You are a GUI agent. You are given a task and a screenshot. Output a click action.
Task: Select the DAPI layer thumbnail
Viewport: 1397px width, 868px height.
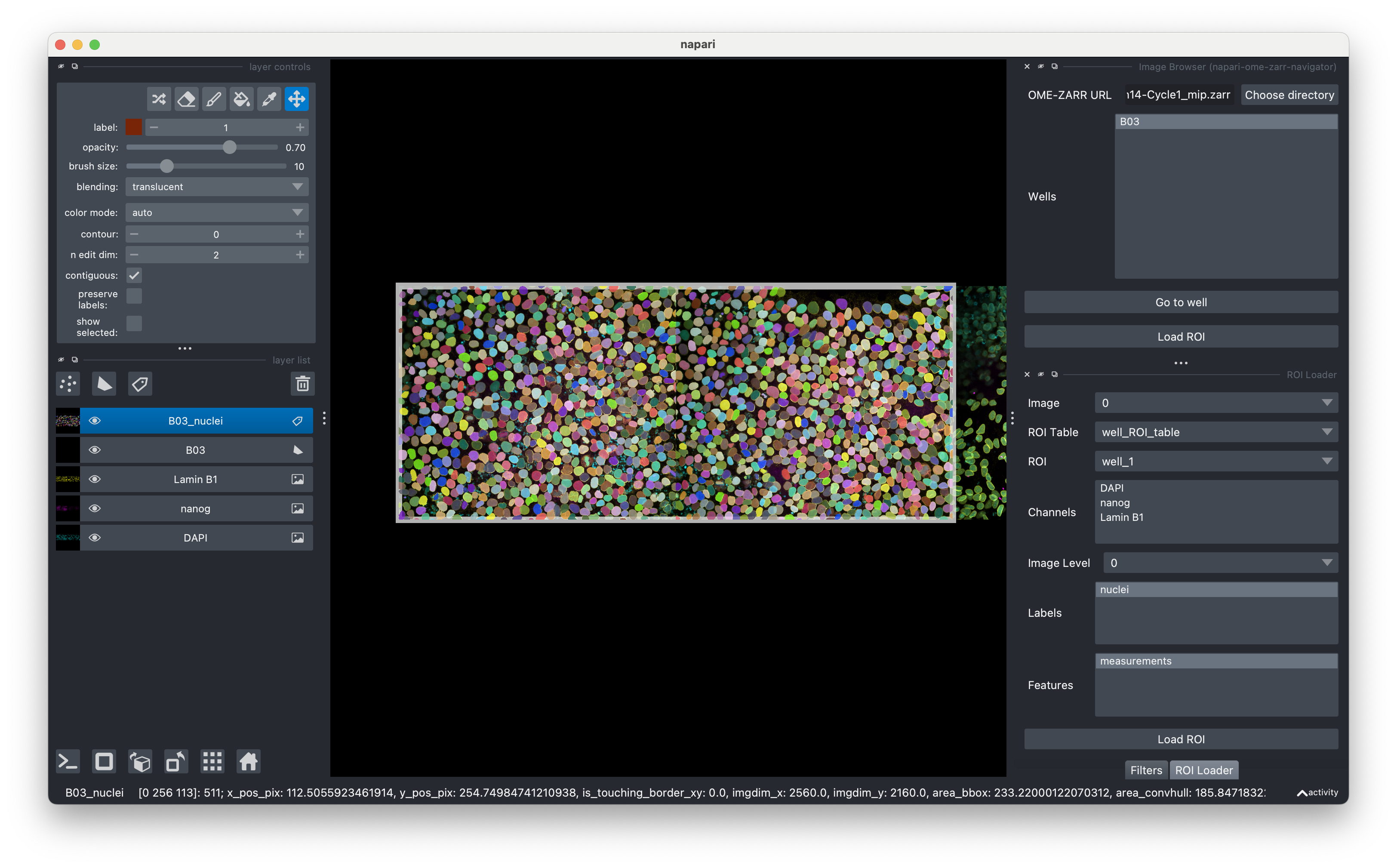(x=68, y=538)
